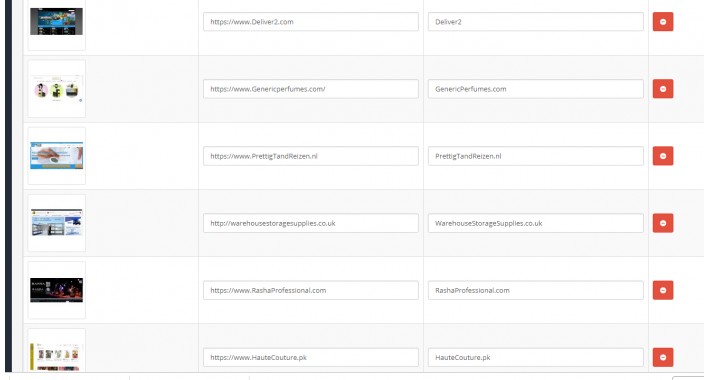Open the Deliver2 site thumbnail
Screen dimensions: 710x380
pos(57,22)
